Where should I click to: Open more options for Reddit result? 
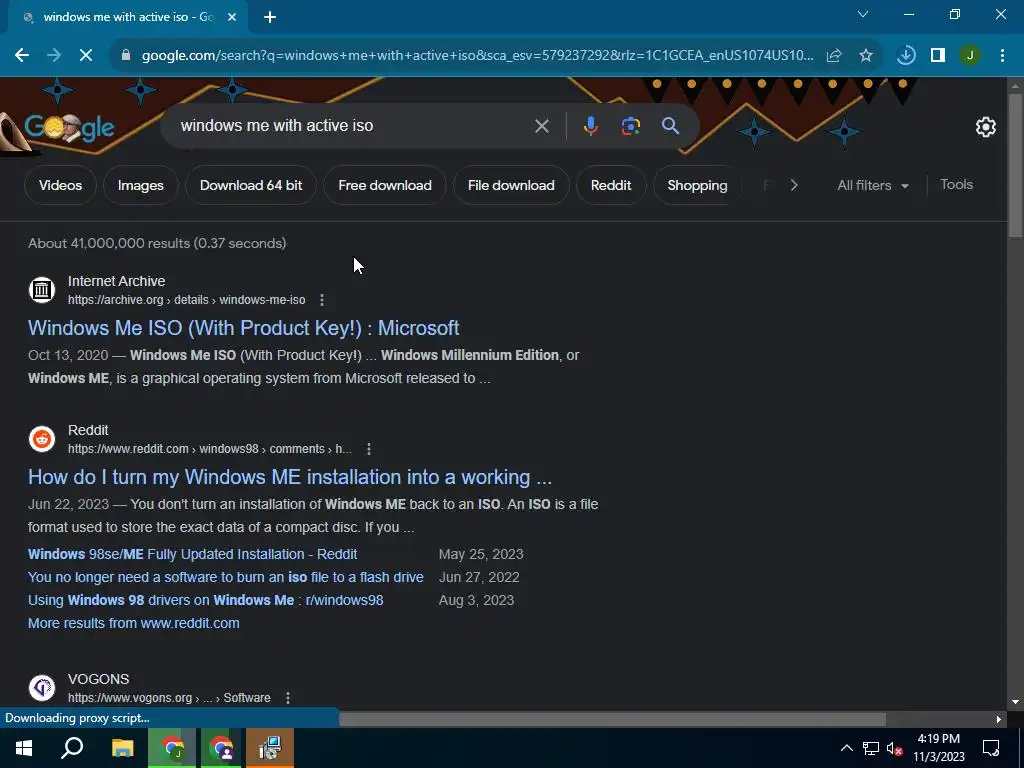(x=369, y=449)
